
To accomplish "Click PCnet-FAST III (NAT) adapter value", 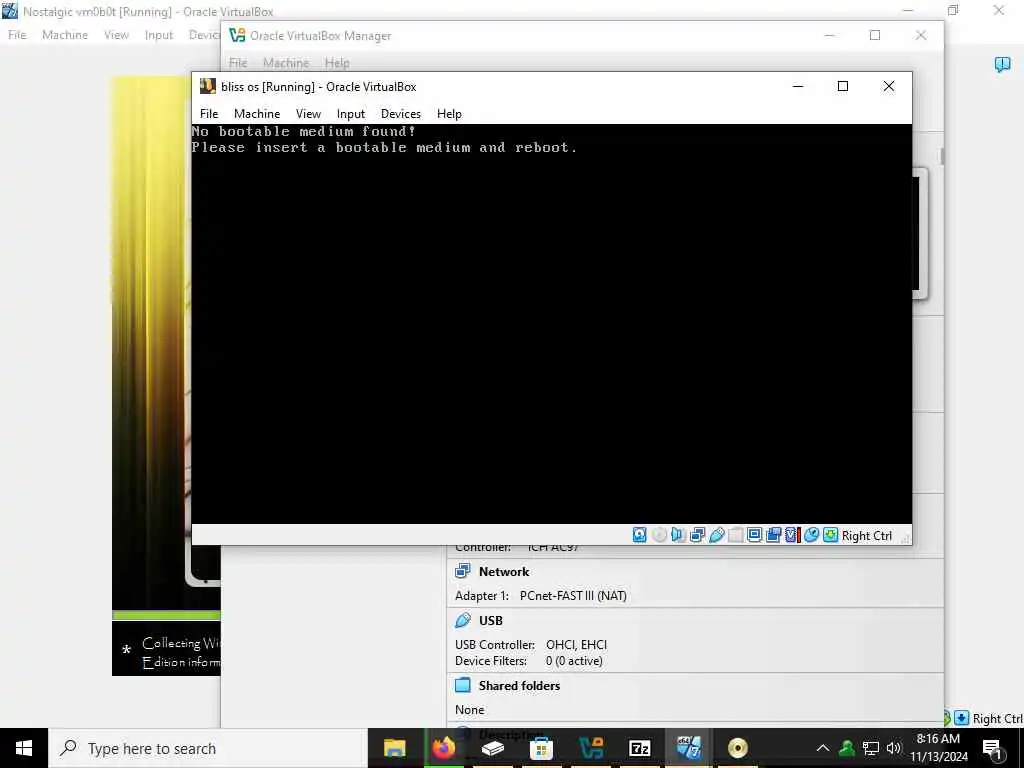I will pos(573,596).
